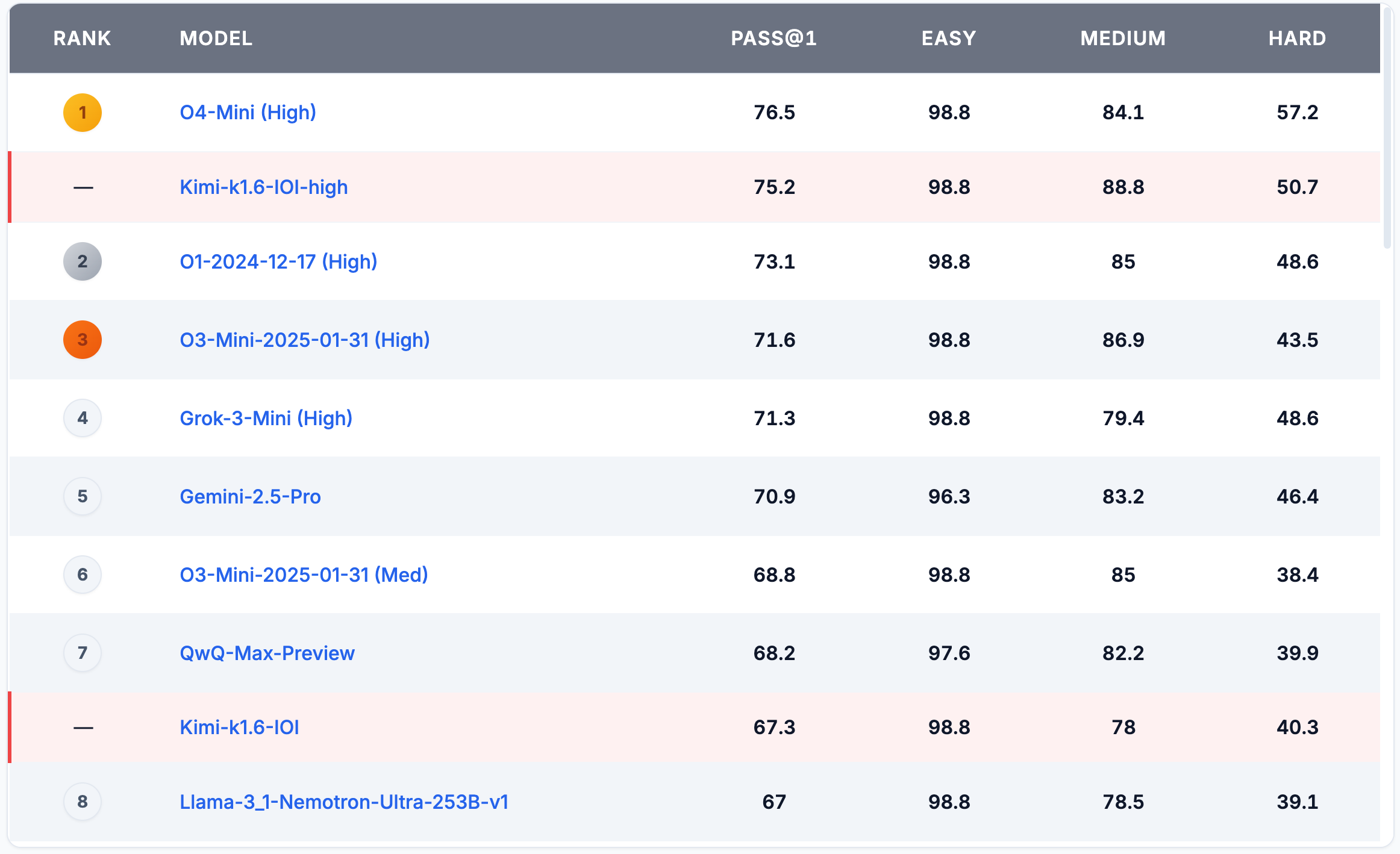Image resolution: width=1400 pixels, height=854 pixels.
Task: Click the orange rank 3 badge
Action: (83, 340)
